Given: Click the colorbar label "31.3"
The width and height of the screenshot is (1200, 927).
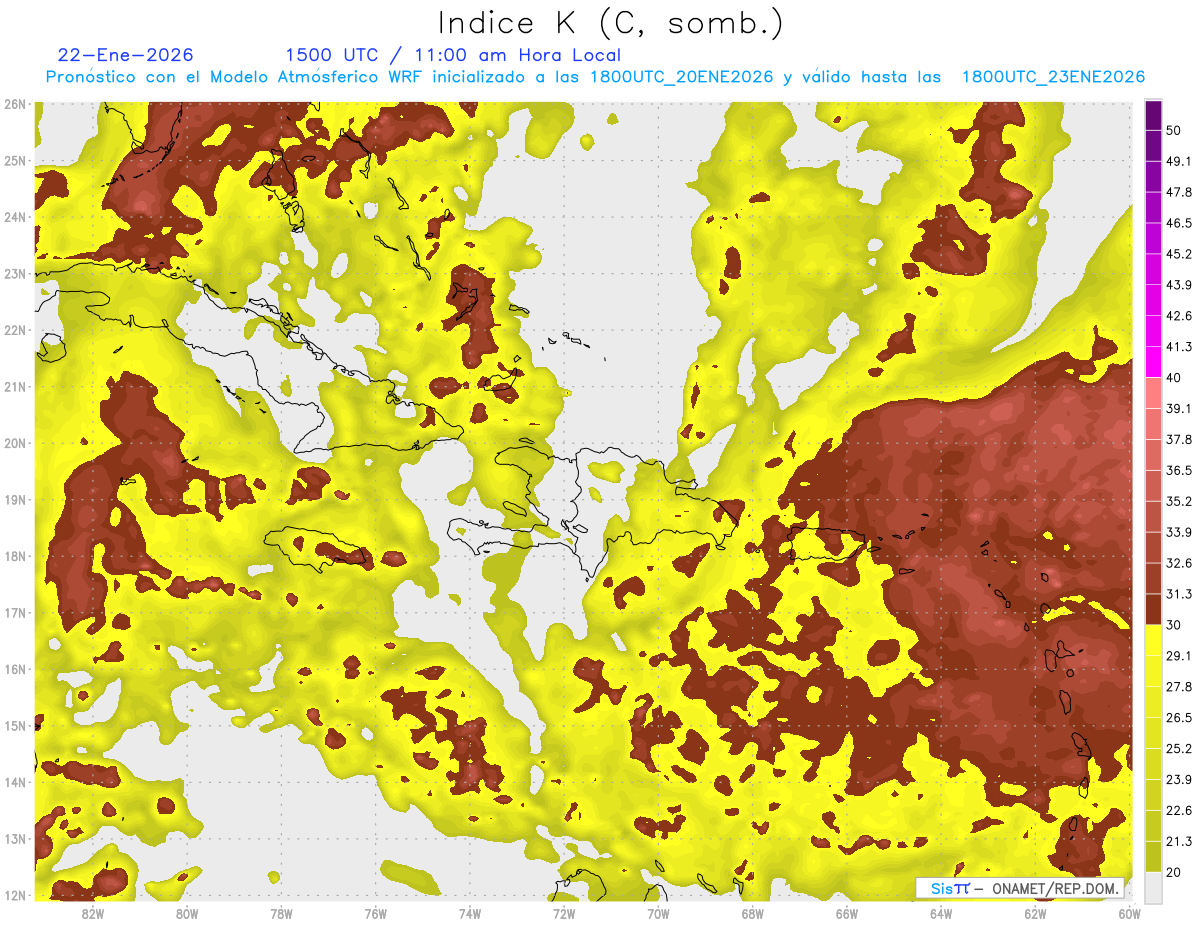Looking at the screenshot, I should click(1178, 594).
